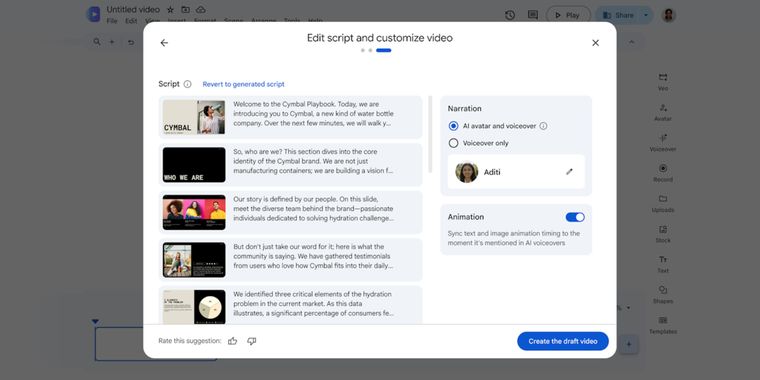Screen dimensions: 760x380
Task: Edit script text starting 'Welcome to the Cymbal Playbook'
Action: (x=313, y=114)
